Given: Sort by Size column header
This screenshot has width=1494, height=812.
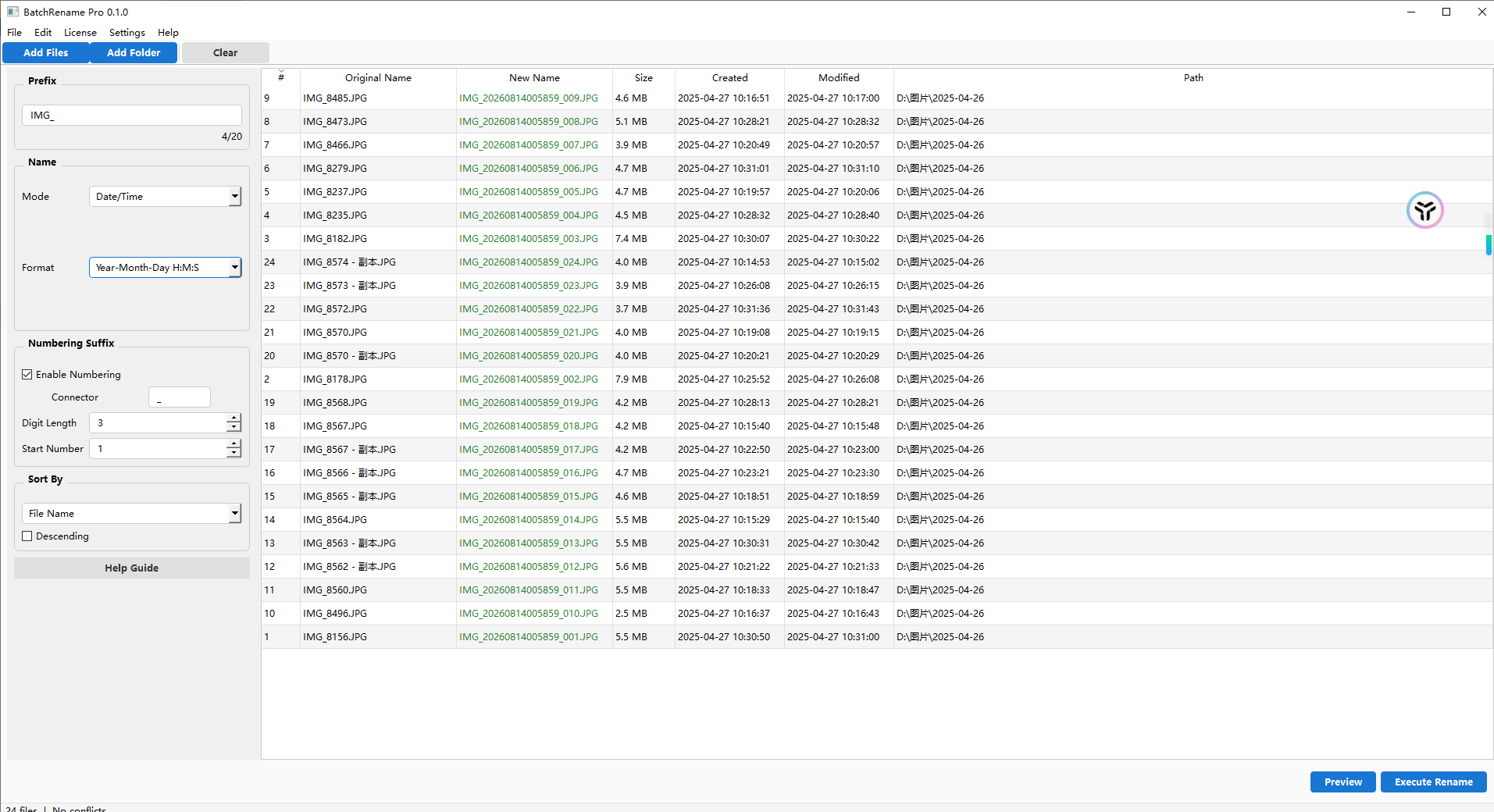Looking at the screenshot, I should point(644,78).
